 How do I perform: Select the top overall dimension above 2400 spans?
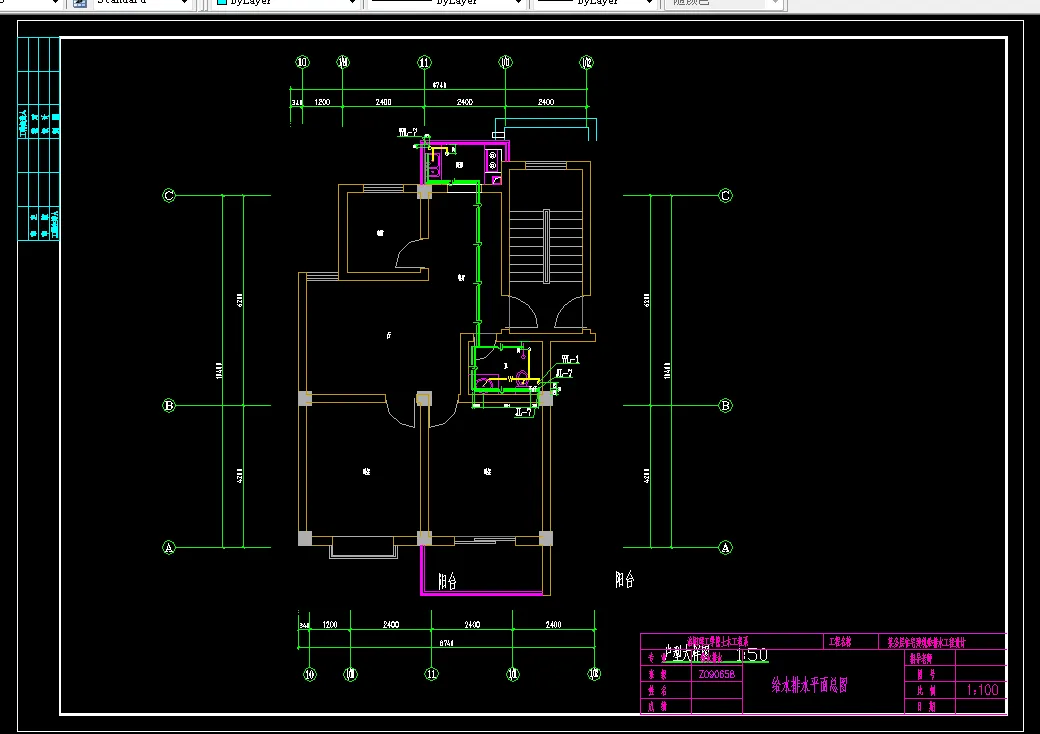point(440,85)
